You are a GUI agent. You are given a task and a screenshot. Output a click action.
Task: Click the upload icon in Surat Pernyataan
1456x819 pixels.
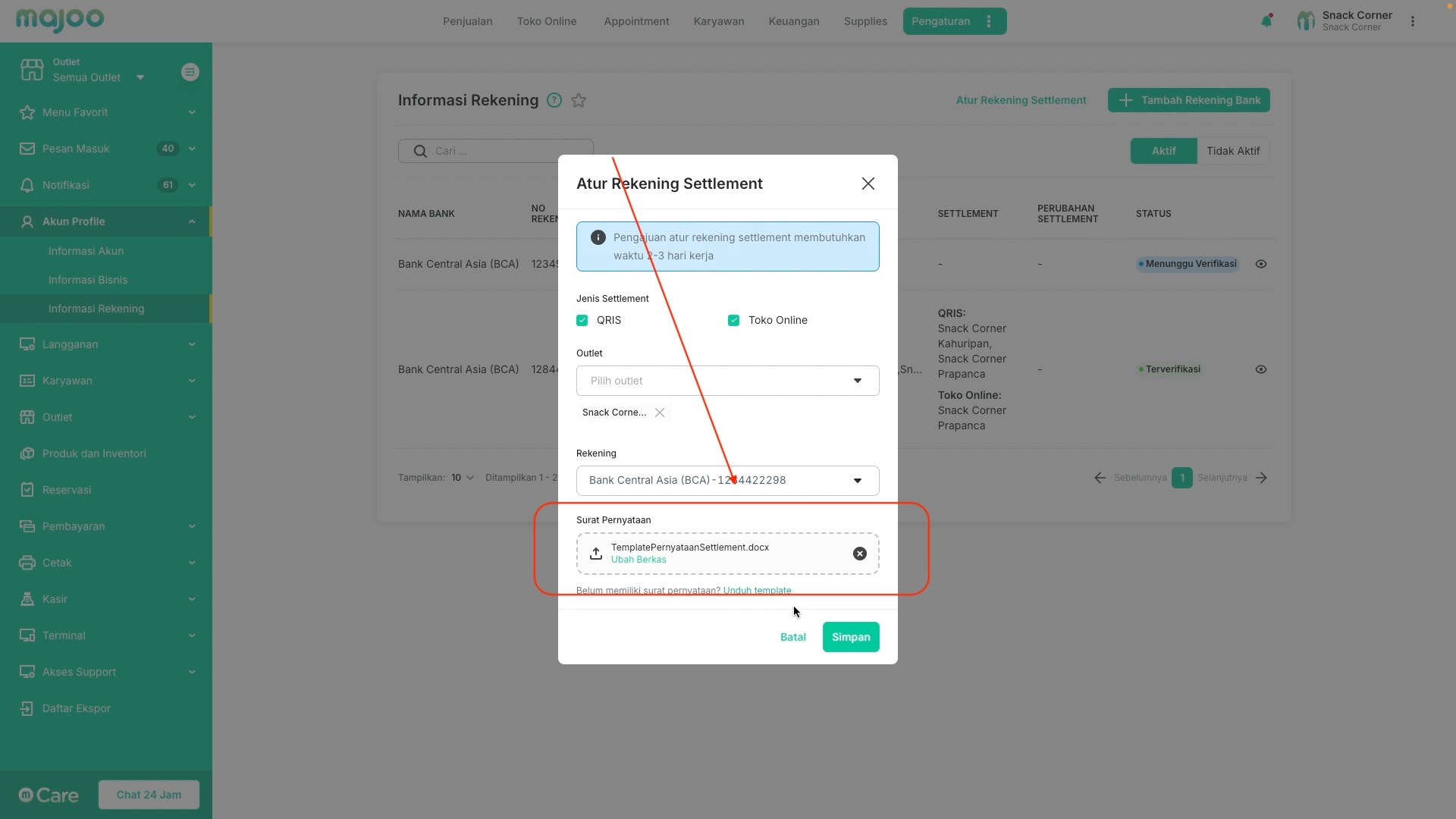596,554
